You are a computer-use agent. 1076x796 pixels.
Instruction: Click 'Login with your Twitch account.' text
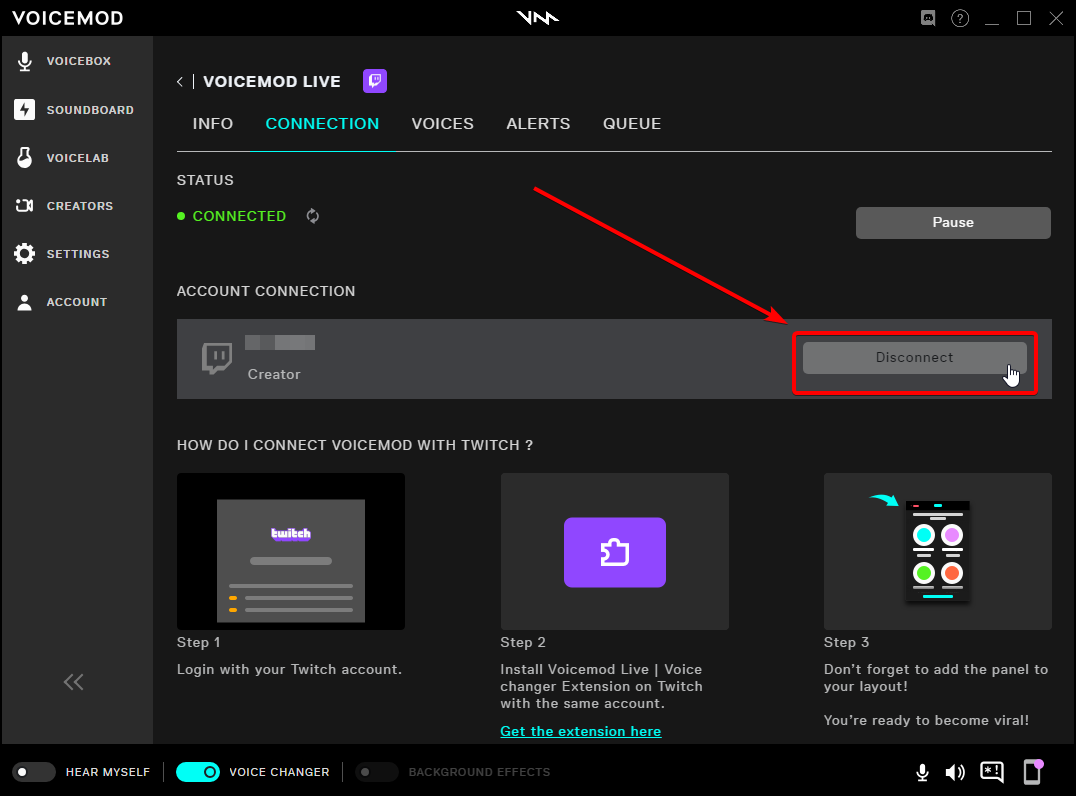pos(290,669)
